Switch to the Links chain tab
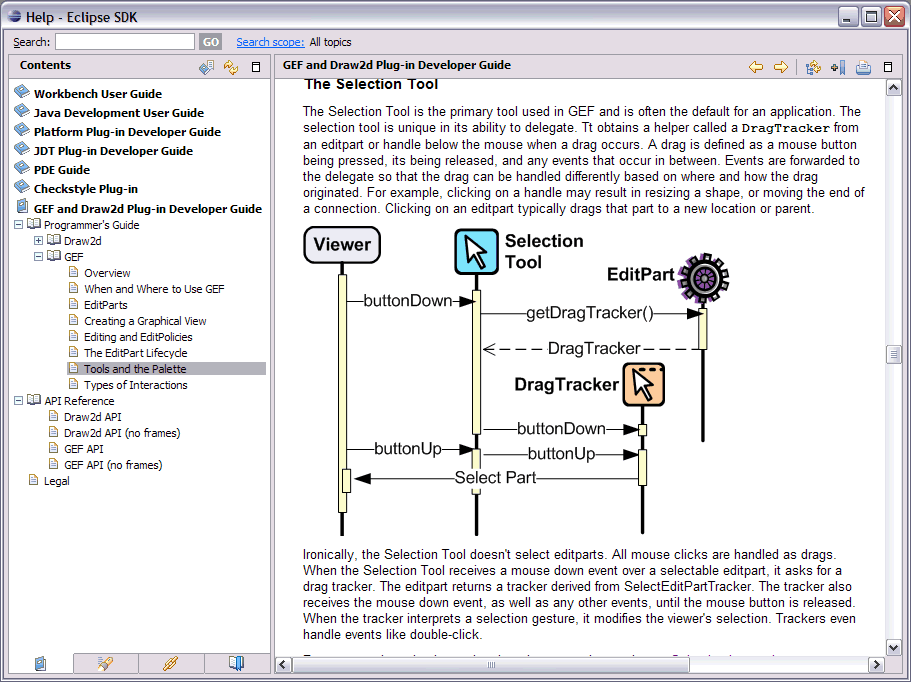 tap(171, 663)
